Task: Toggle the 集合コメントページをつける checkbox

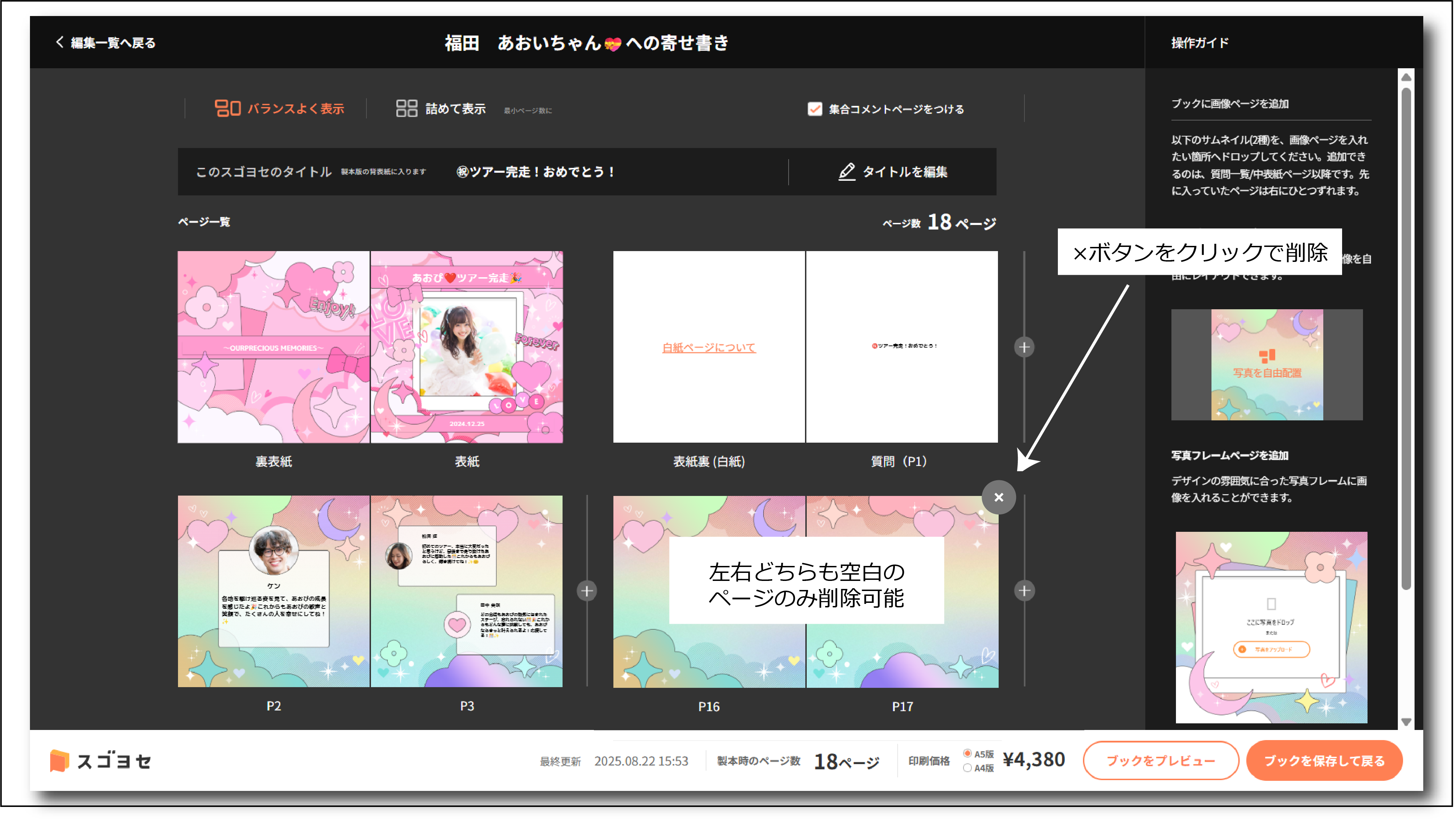Action: coord(815,109)
